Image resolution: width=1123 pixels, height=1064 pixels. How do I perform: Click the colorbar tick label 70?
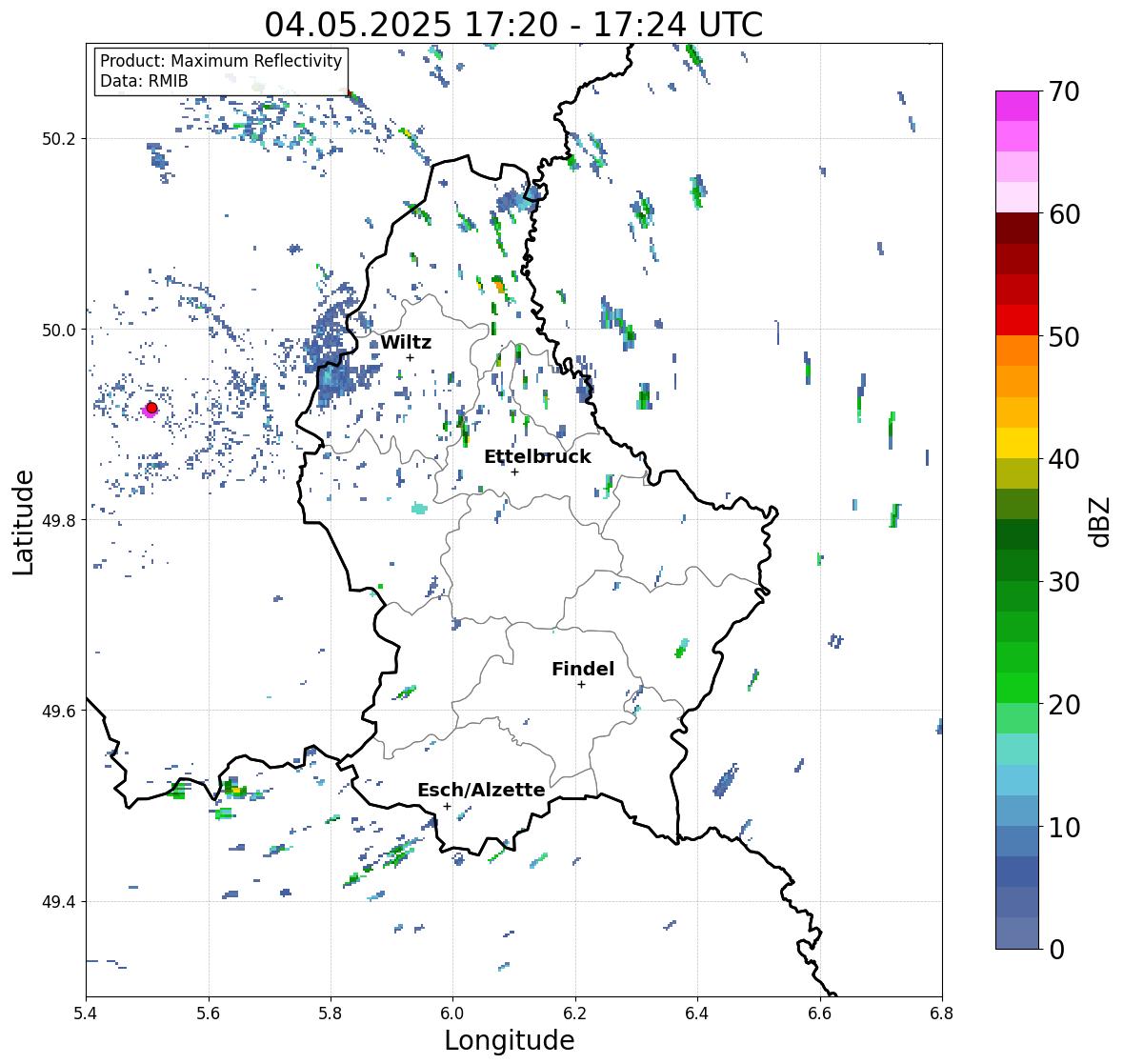(1064, 91)
